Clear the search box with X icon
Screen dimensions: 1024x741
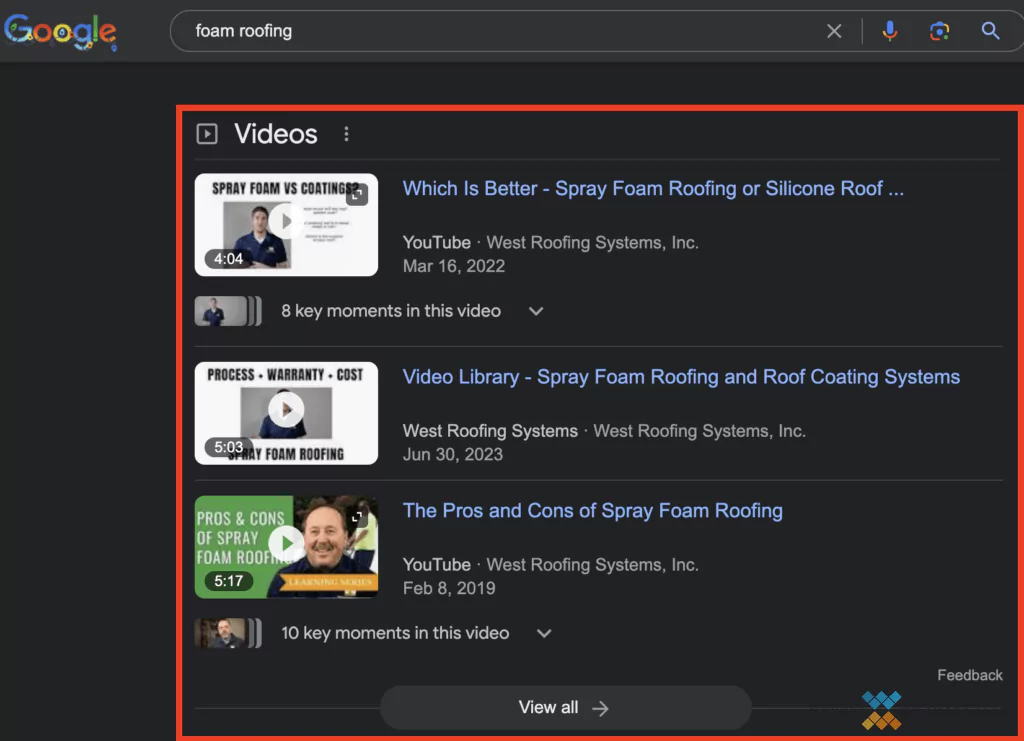pyautogui.click(x=834, y=31)
